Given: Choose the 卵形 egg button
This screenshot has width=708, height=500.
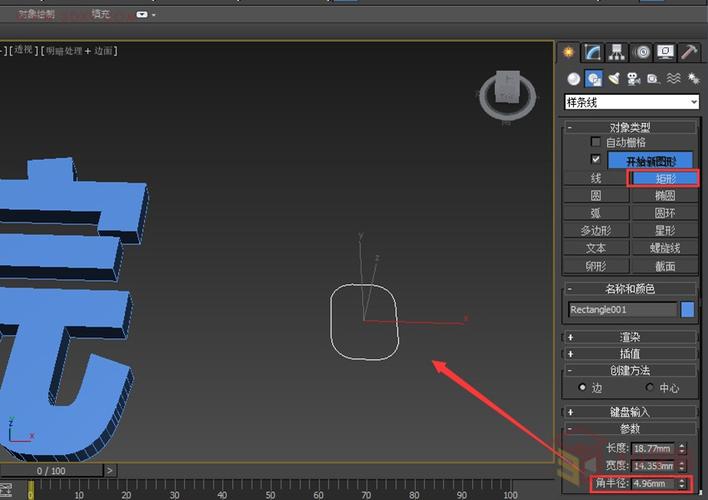Looking at the screenshot, I should (596, 266).
